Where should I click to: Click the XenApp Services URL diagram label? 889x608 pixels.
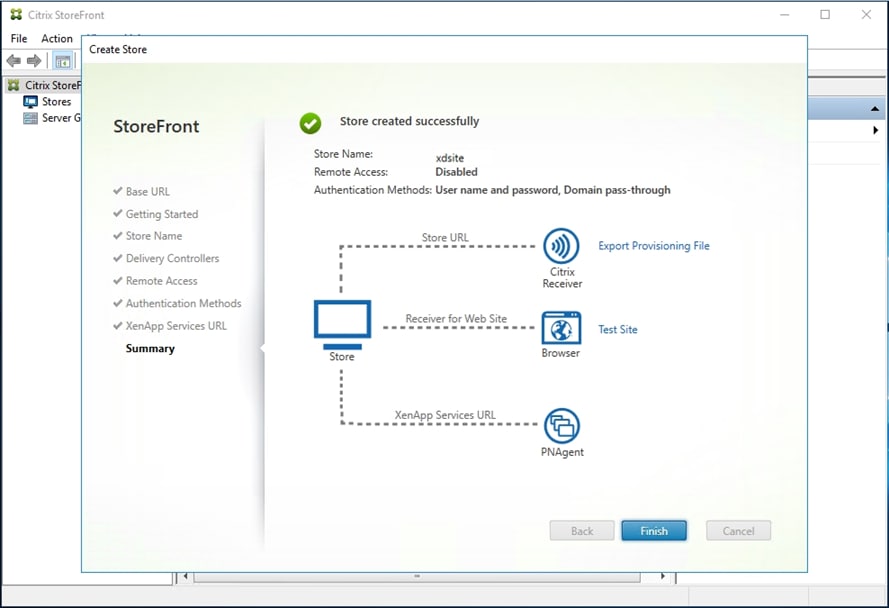[x=445, y=415]
